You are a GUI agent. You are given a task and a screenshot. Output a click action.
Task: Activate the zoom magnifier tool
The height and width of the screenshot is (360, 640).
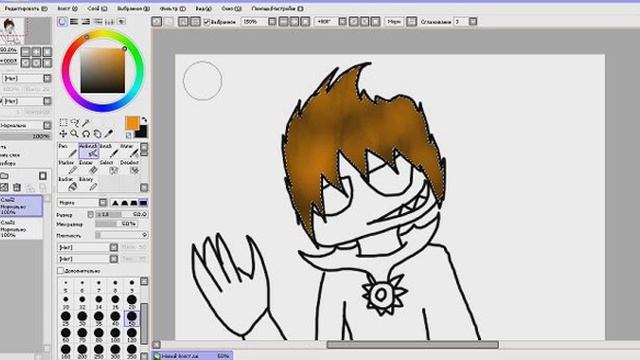(74, 133)
